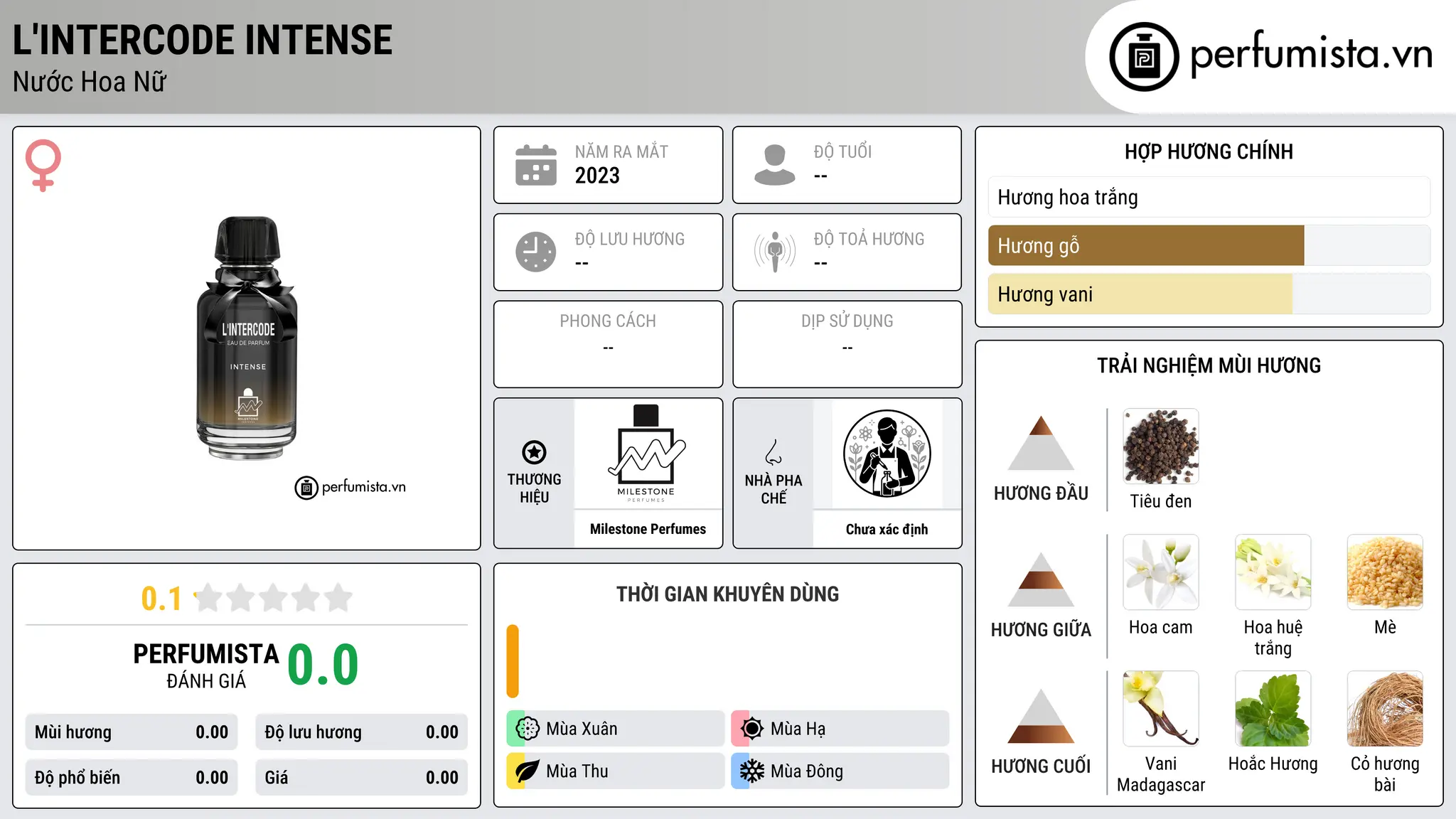Click the Milestone Perfumes brand logo
This screenshot has width=1456, height=819.
[646, 454]
